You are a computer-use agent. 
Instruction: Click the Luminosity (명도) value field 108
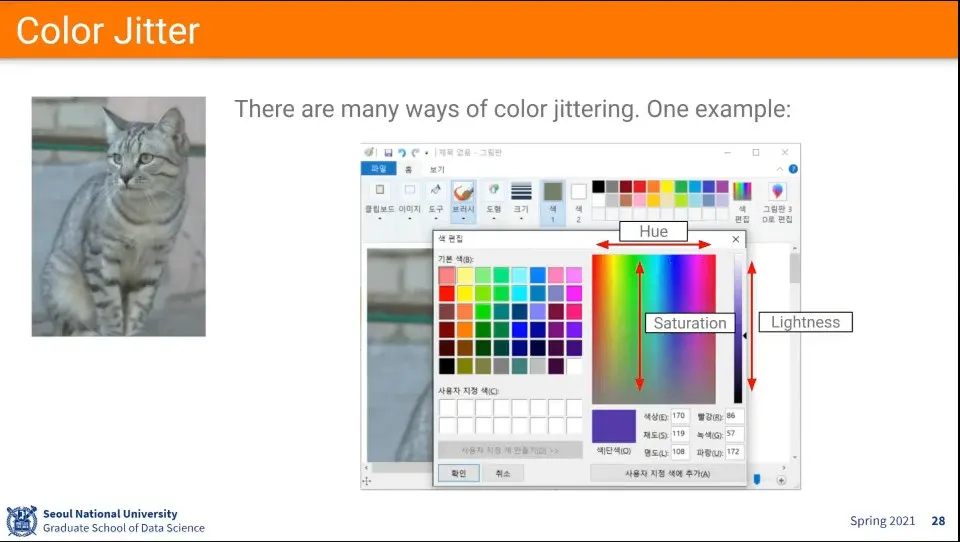(680, 452)
